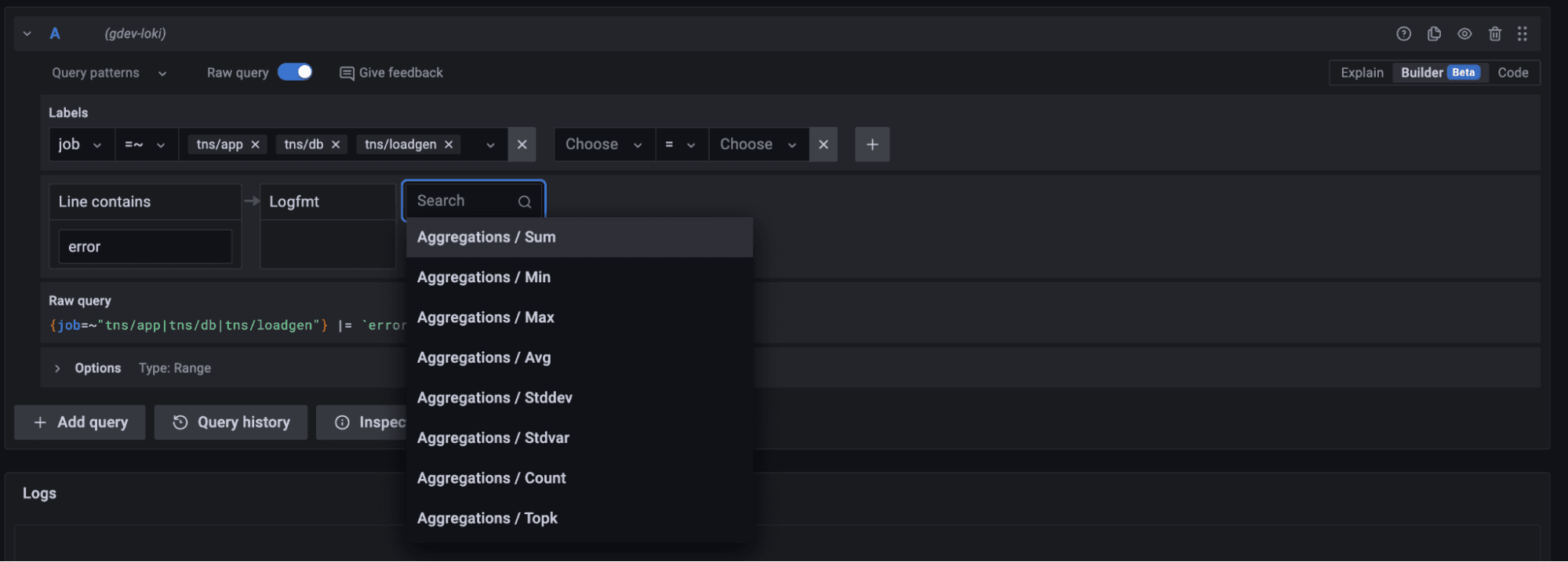Remove the job label filter row

[522, 144]
